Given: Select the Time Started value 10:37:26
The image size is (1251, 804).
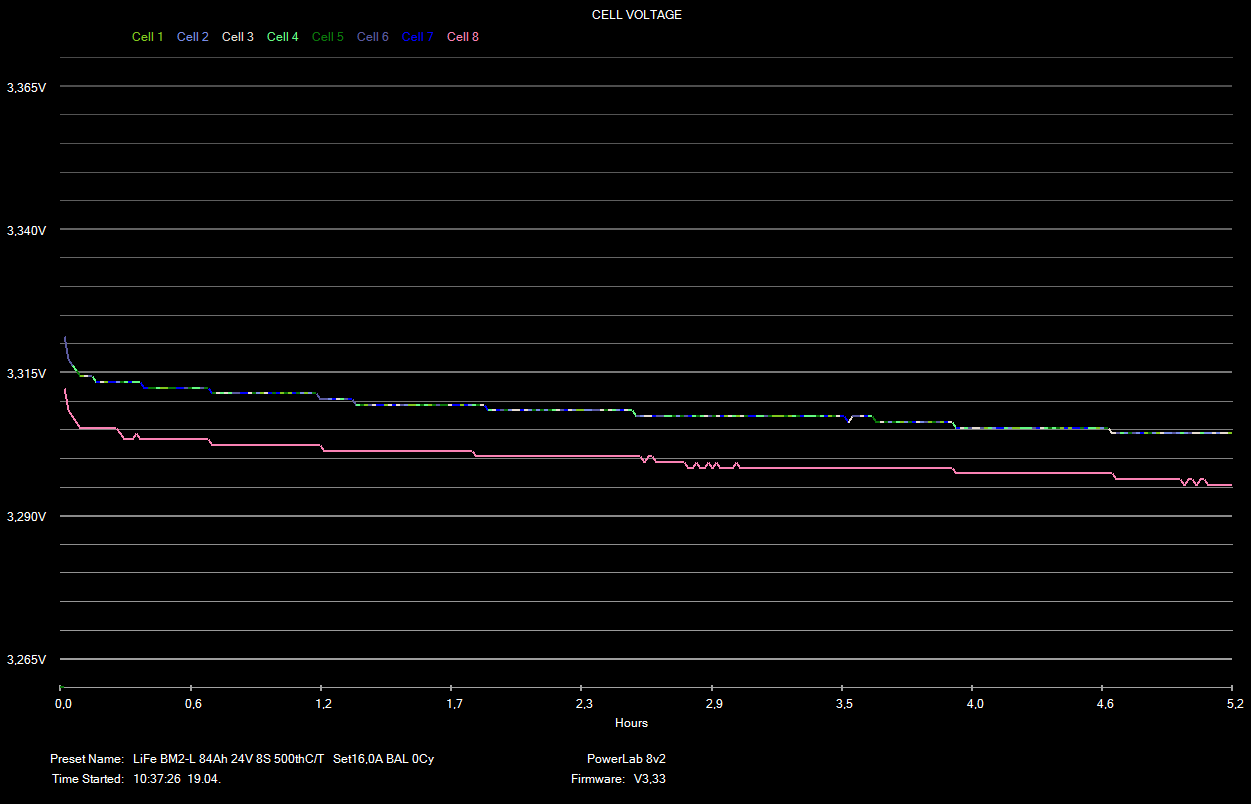Looking at the screenshot, I should point(158,779).
